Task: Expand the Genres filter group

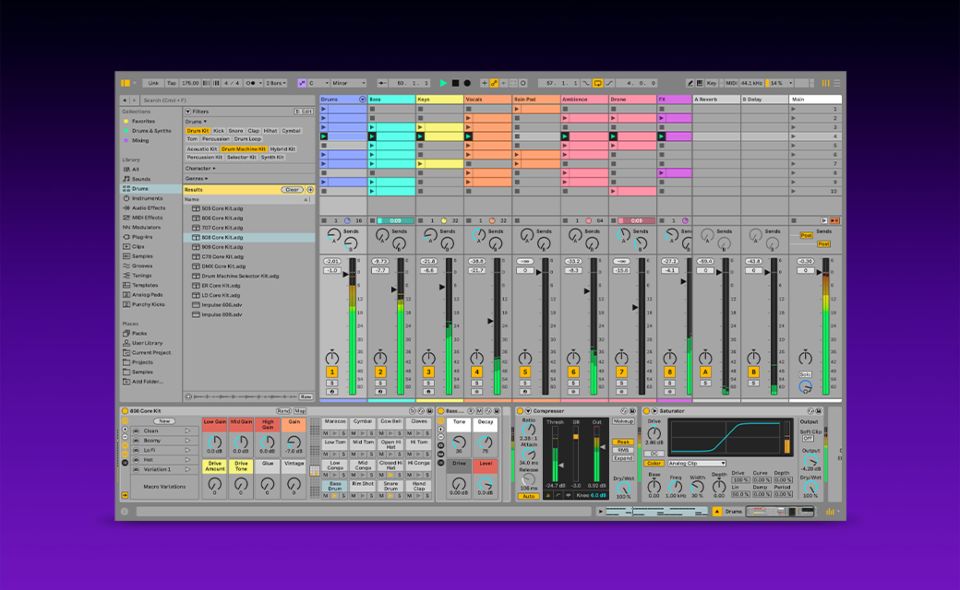Action: click(x=198, y=178)
